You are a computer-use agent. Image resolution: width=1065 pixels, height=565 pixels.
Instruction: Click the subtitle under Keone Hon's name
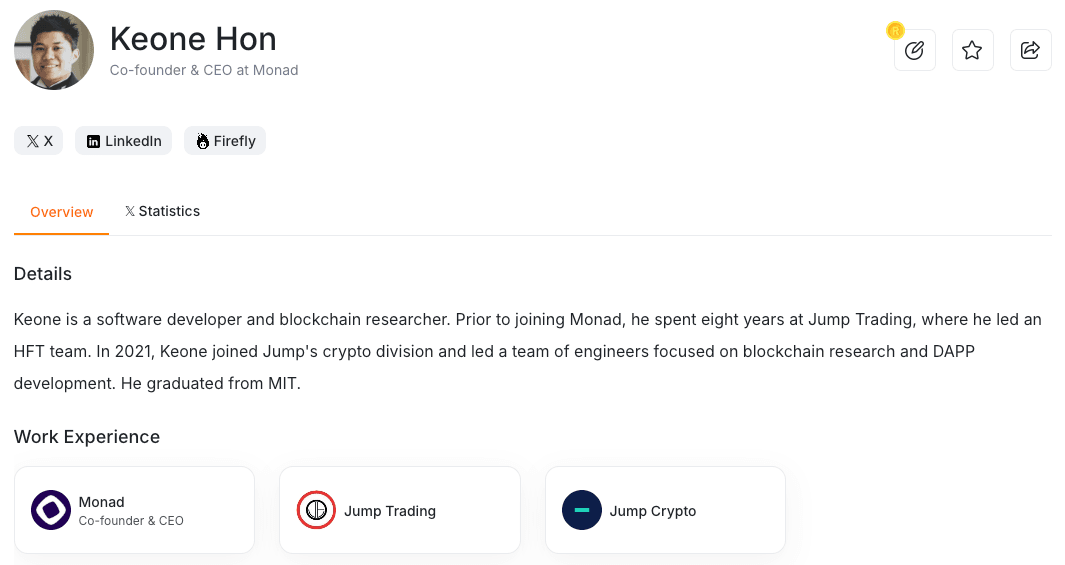(204, 71)
